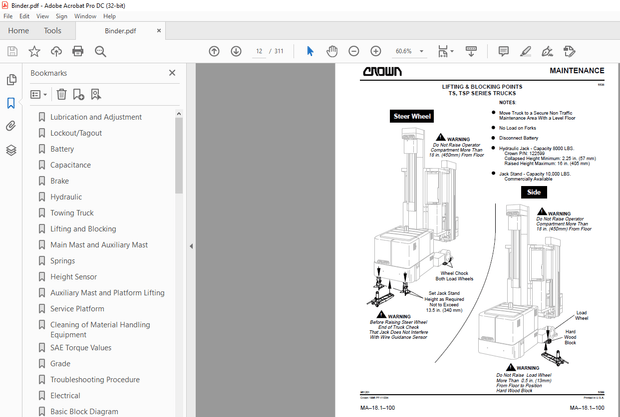Click the cloud upload icon
620x417 pixels.
point(56,51)
